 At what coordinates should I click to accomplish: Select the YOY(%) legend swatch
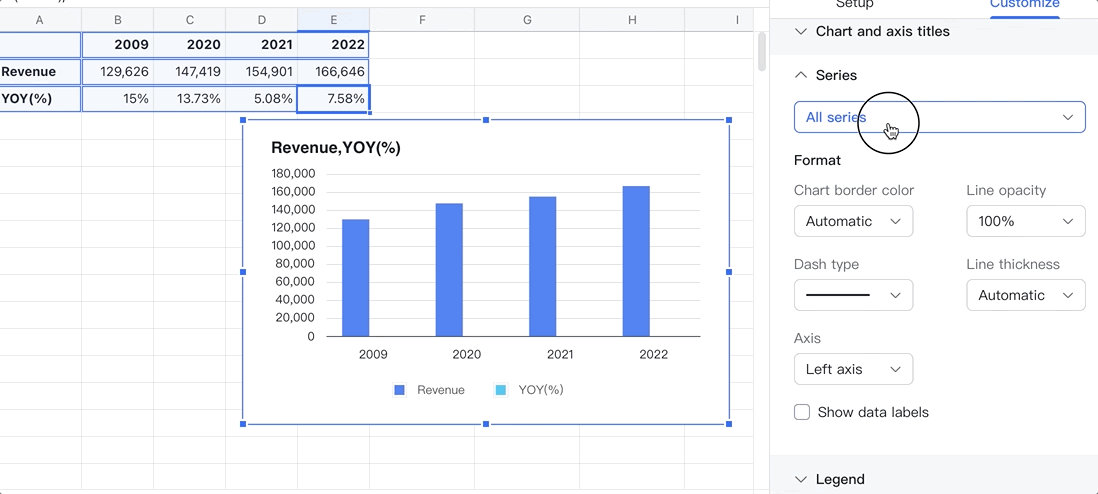point(501,390)
